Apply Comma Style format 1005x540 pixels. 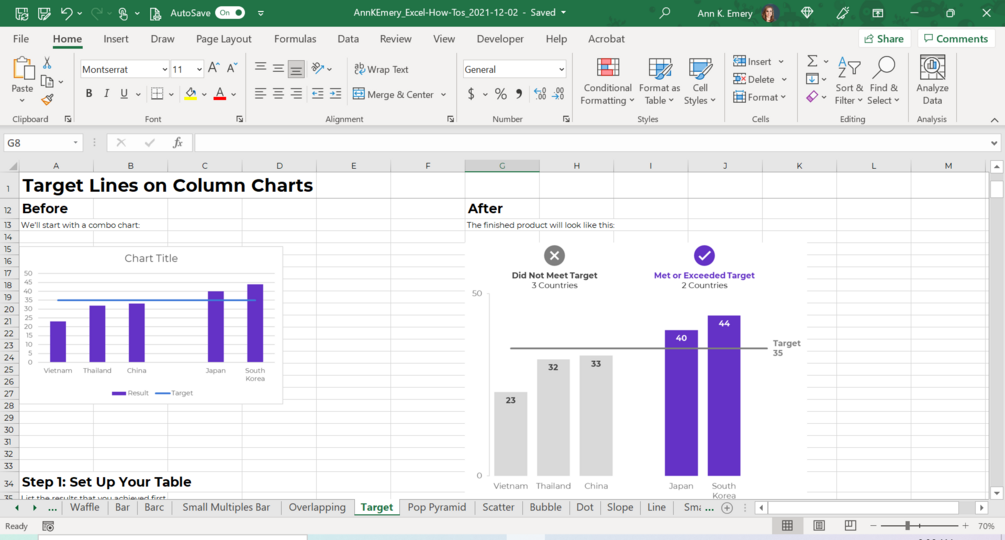519,94
